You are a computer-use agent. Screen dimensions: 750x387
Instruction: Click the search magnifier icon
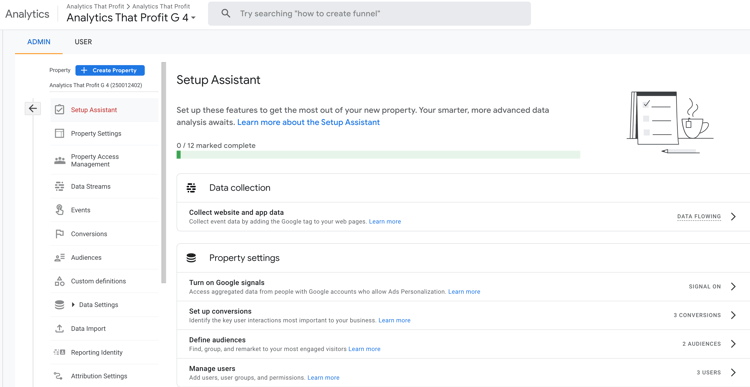click(226, 13)
